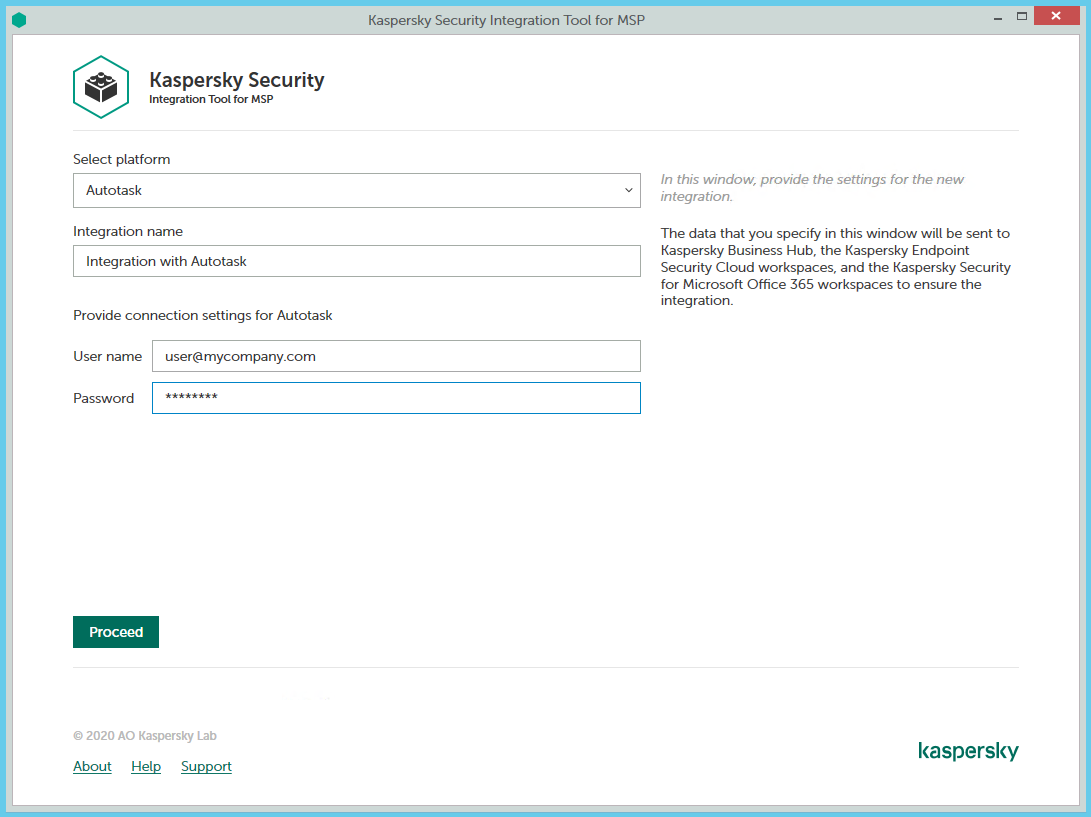Open the Help link
The width and height of the screenshot is (1091, 817).
coord(146,766)
